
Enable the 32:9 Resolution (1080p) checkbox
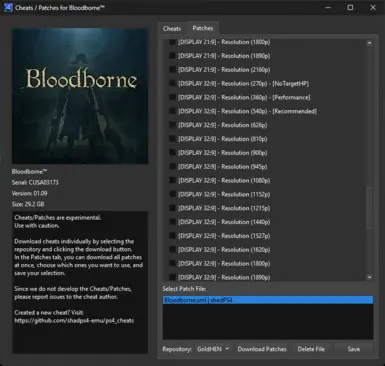click(x=172, y=180)
